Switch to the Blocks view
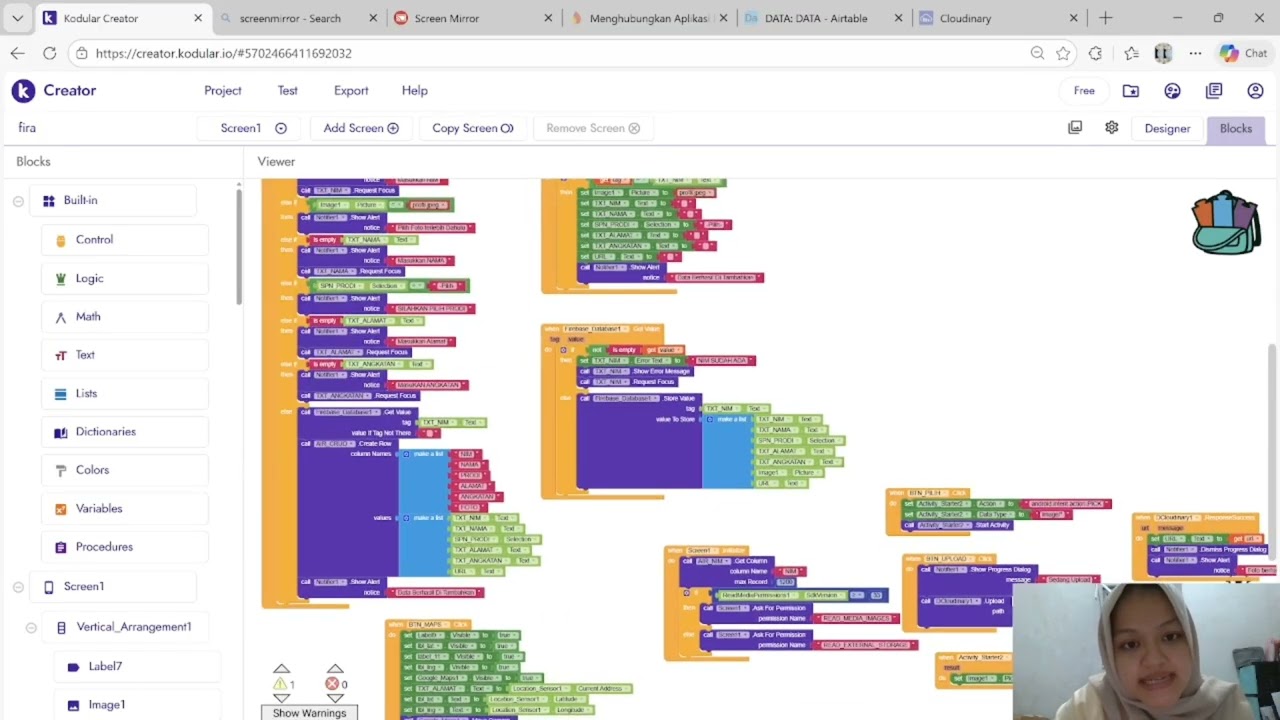Screen dimensions: 1280x720 click(1236, 128)
